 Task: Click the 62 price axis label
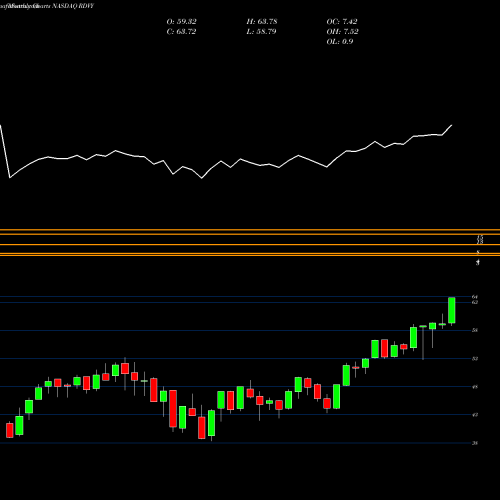(x=475, y=302)
